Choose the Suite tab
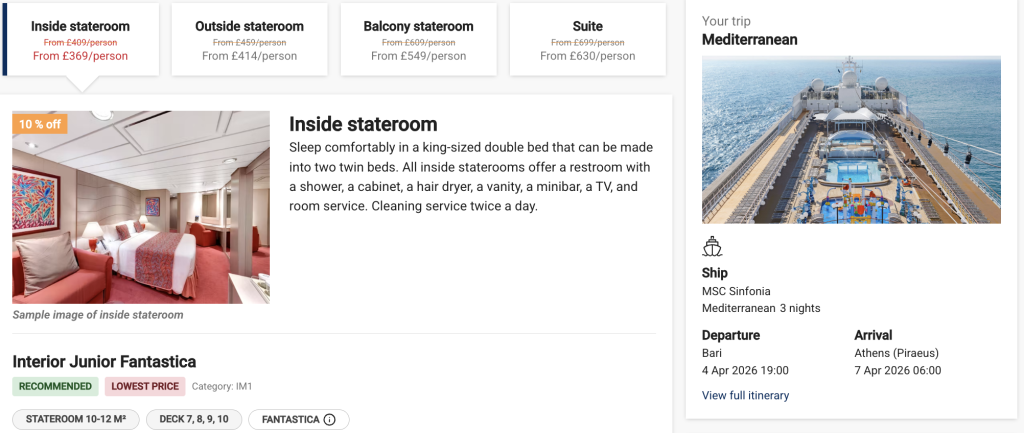Screen dimensions: 1024x433 pos(588,39)
